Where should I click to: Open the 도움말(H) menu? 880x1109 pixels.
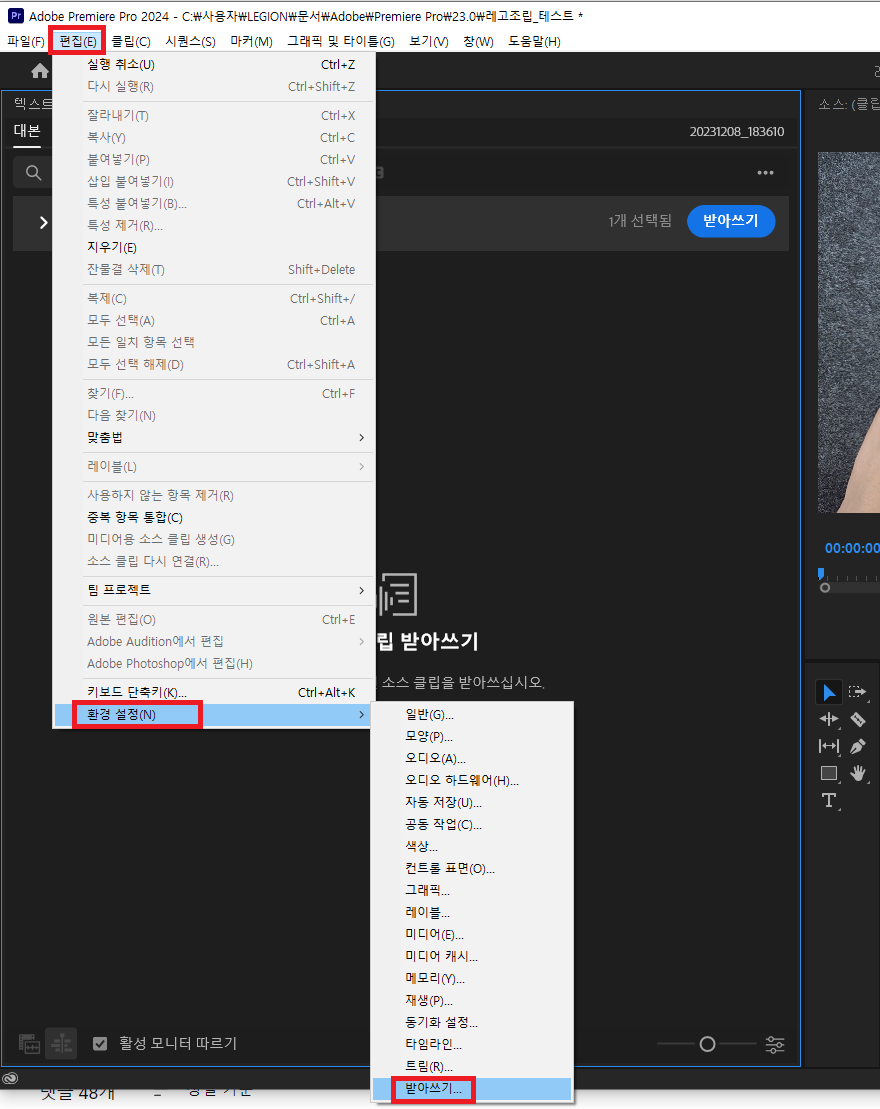pyautogui.click(x=534, y=41)
